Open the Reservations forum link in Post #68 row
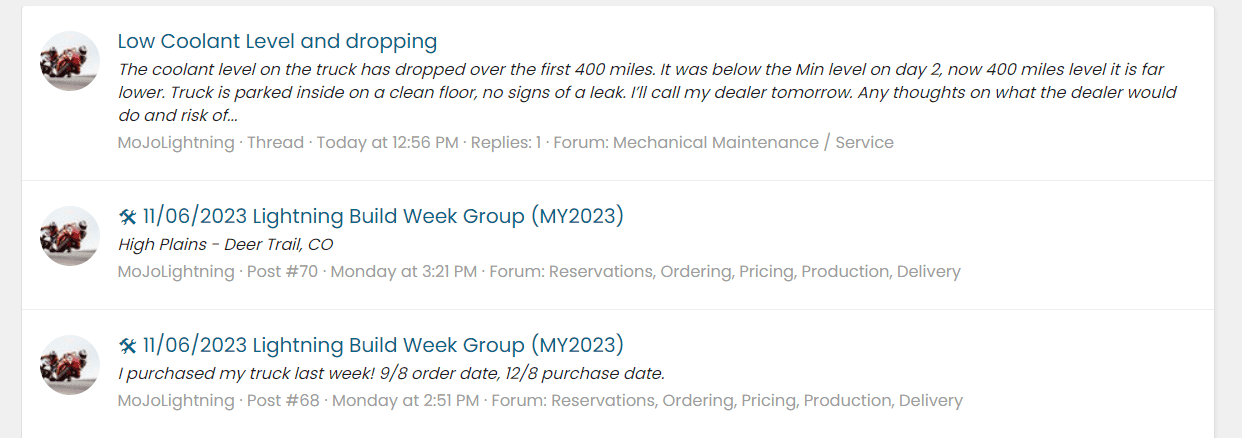 (756, 400)
